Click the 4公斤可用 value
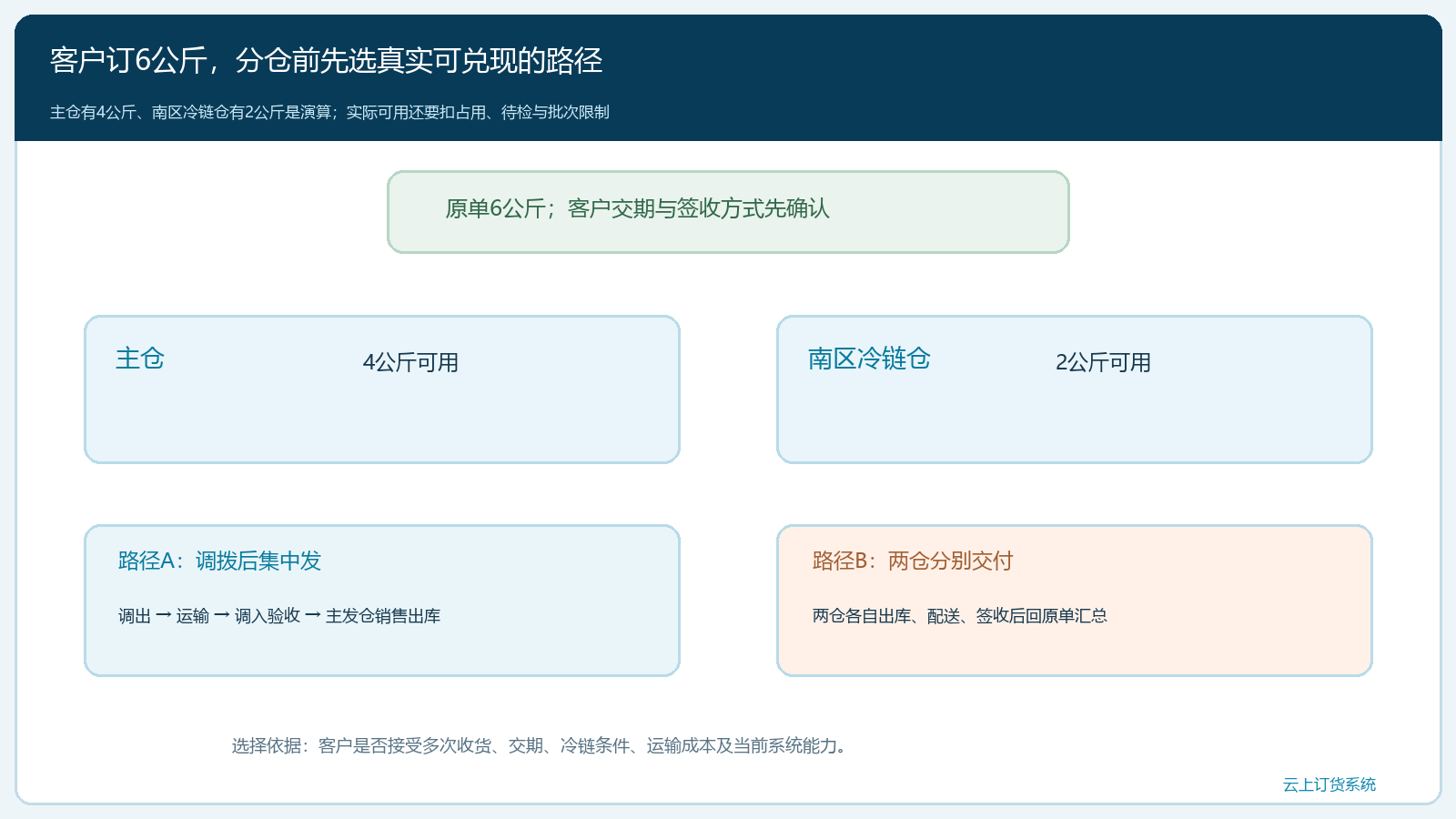Image resolution: width=1456 pixels, height=819 pixels. (x=410, y=362)
